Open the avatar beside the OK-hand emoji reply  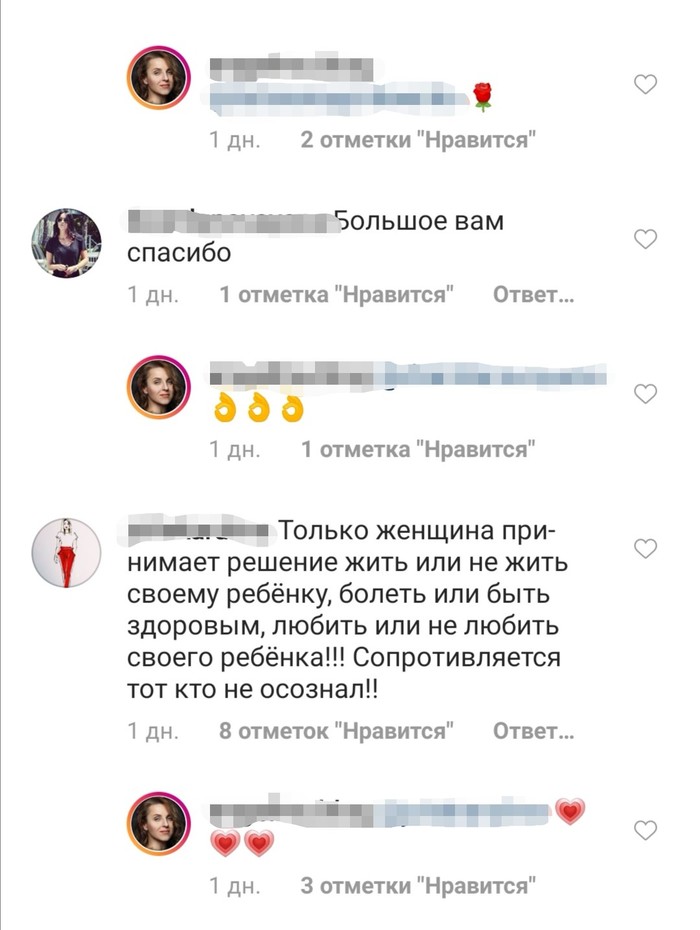(158, 387)
